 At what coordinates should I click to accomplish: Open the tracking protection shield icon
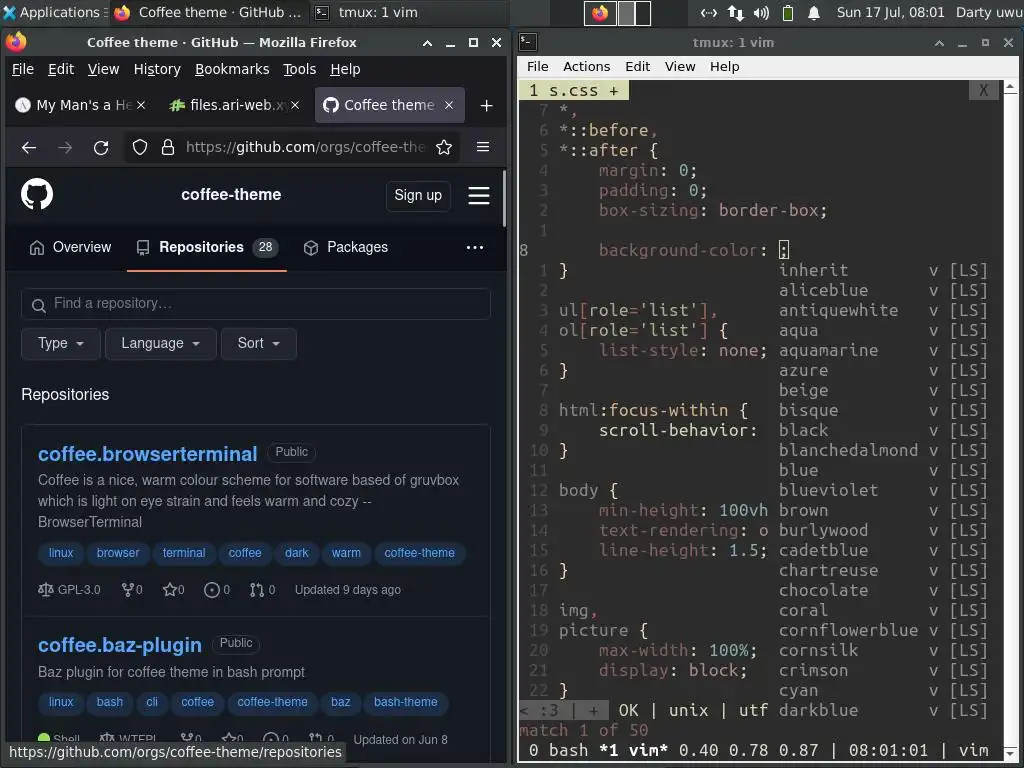(140, 148)
